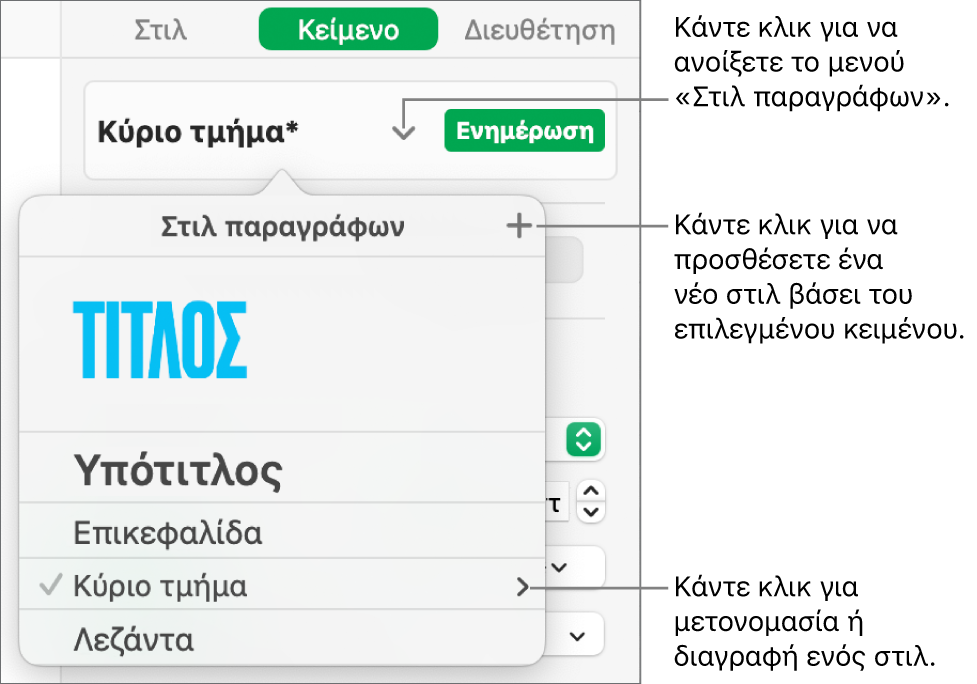Click the Κύριο τμήμα* style name
Viewport: 977px width, 684px height.
tap(198, 132)
